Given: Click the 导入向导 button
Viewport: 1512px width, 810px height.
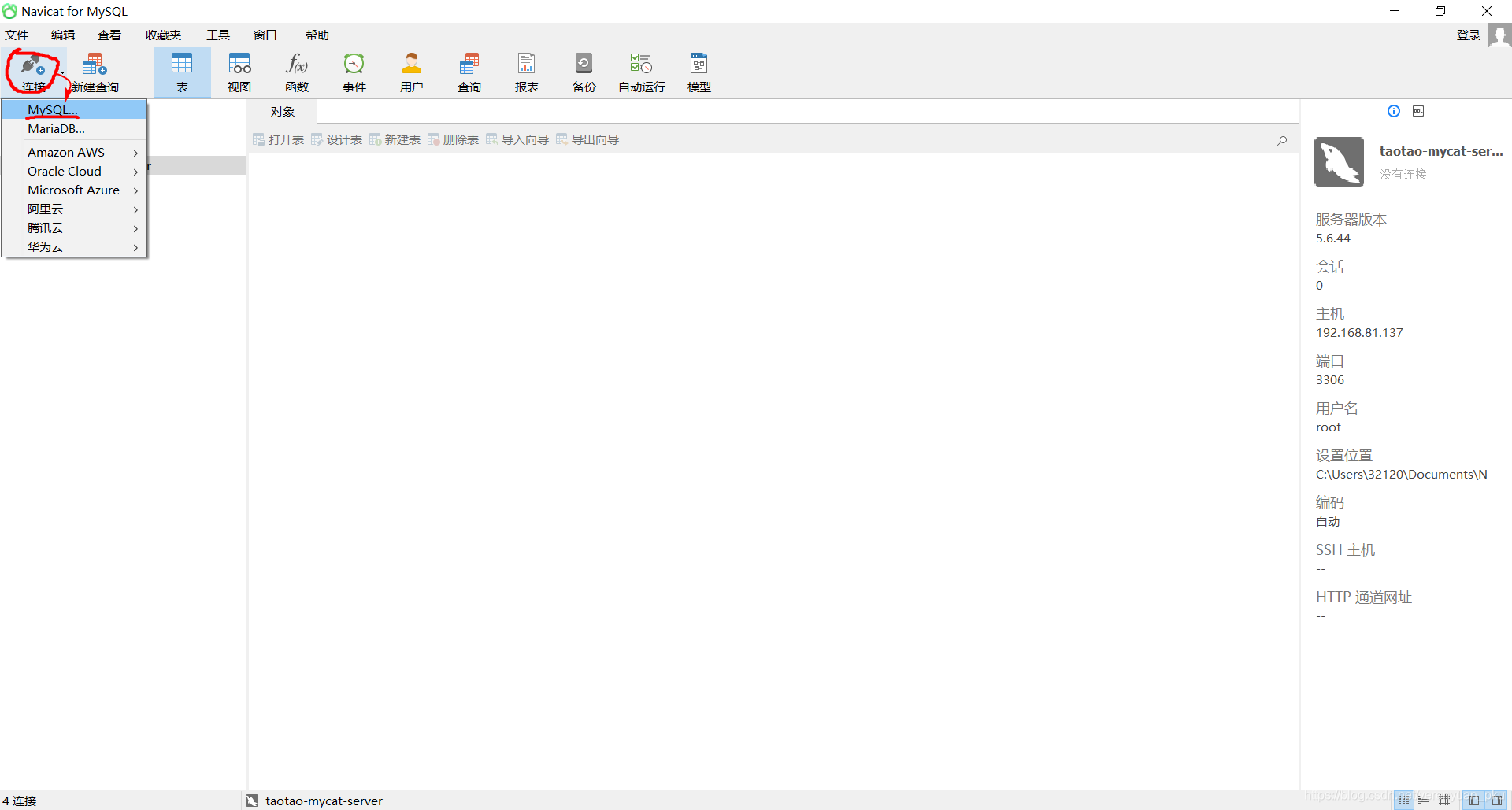Looking at the screenshot, I should [x=517, y=140].
